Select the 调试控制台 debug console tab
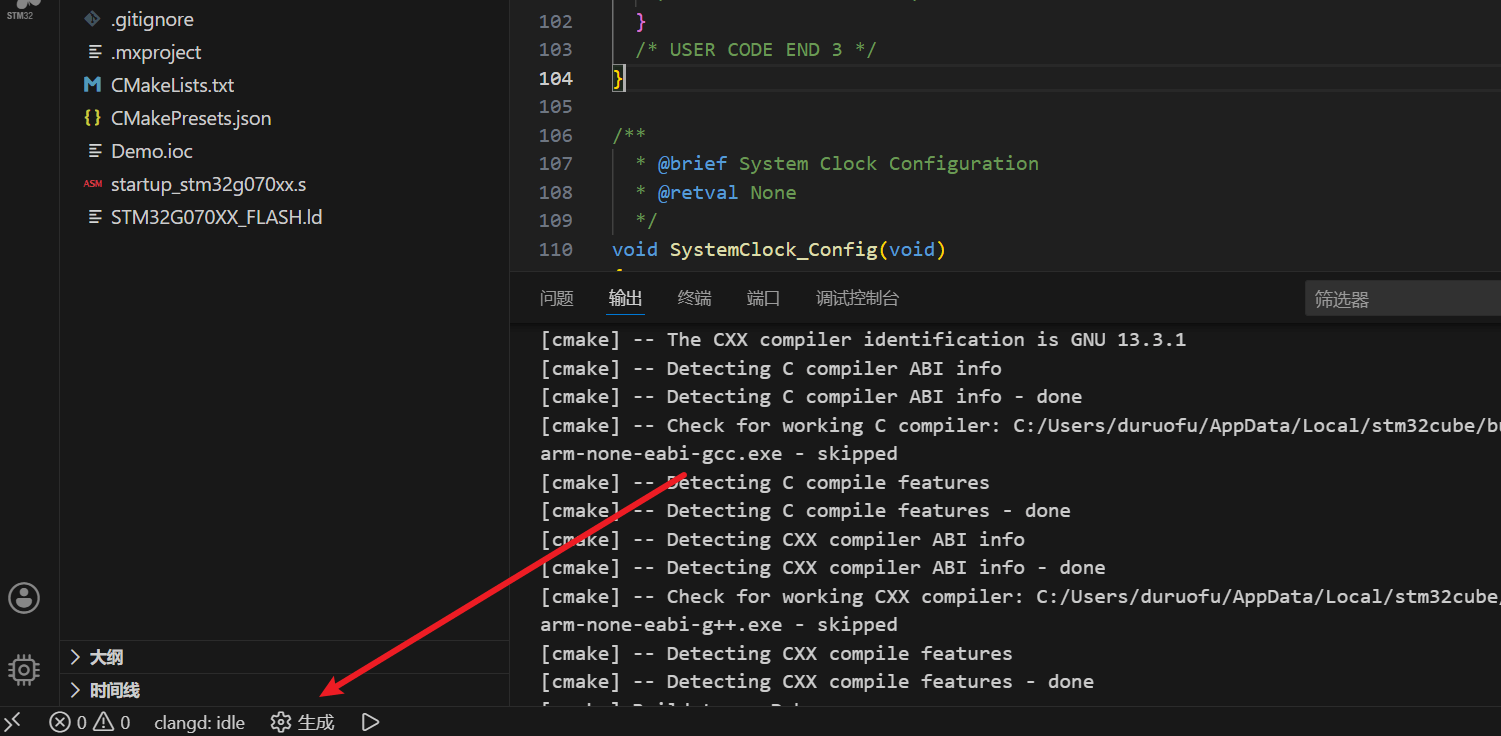The image size is (1501, 736). 857,298
